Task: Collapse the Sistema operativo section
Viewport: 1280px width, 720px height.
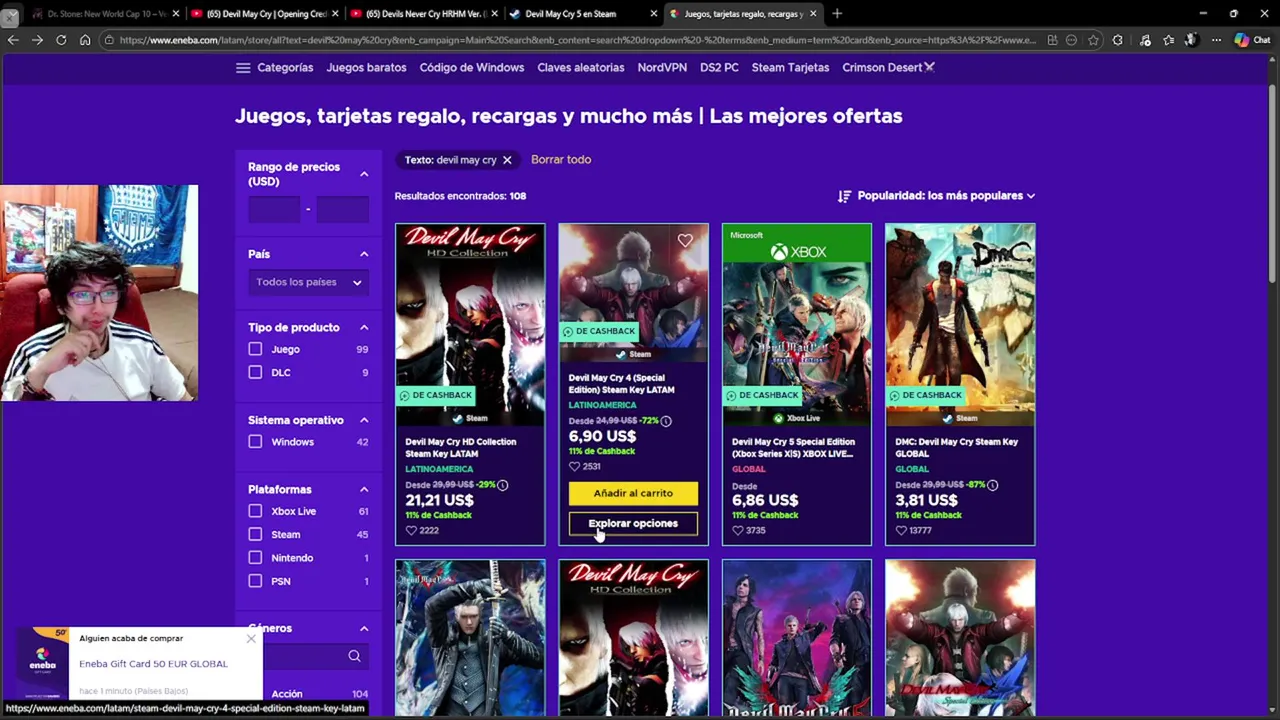Action: (364, 420)
